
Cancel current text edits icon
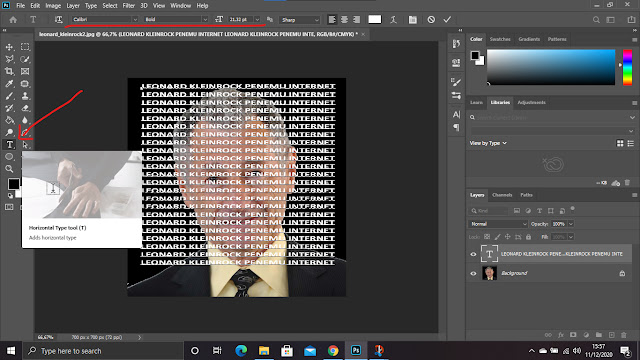tap(431, 20)
